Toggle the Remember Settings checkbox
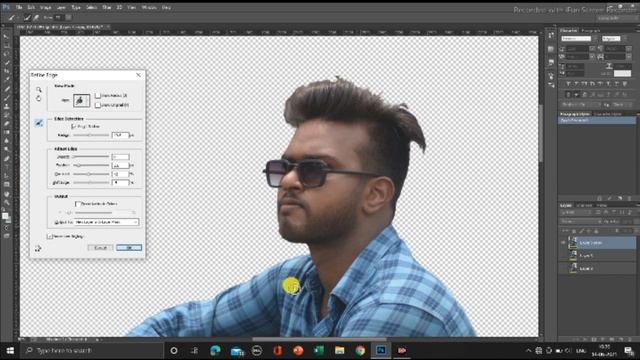The image size is (640, 360). click(50, 236)
